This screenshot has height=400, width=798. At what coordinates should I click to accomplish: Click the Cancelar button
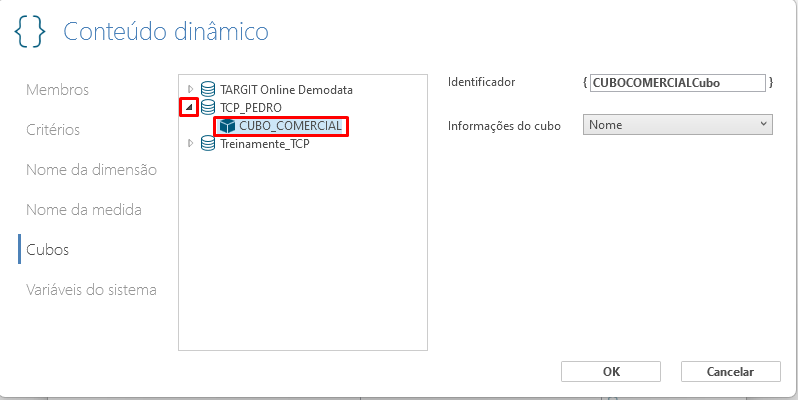730,372
